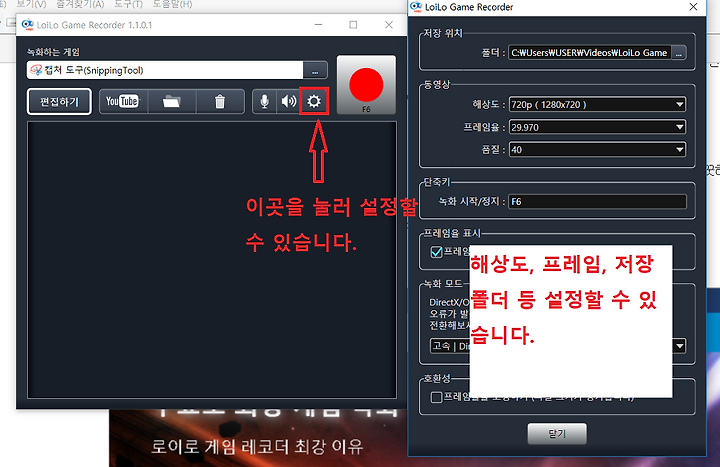This screenshot has height=467, width=720.
Task: Open the YouTube upload button
Action: [x=123, y=101]
